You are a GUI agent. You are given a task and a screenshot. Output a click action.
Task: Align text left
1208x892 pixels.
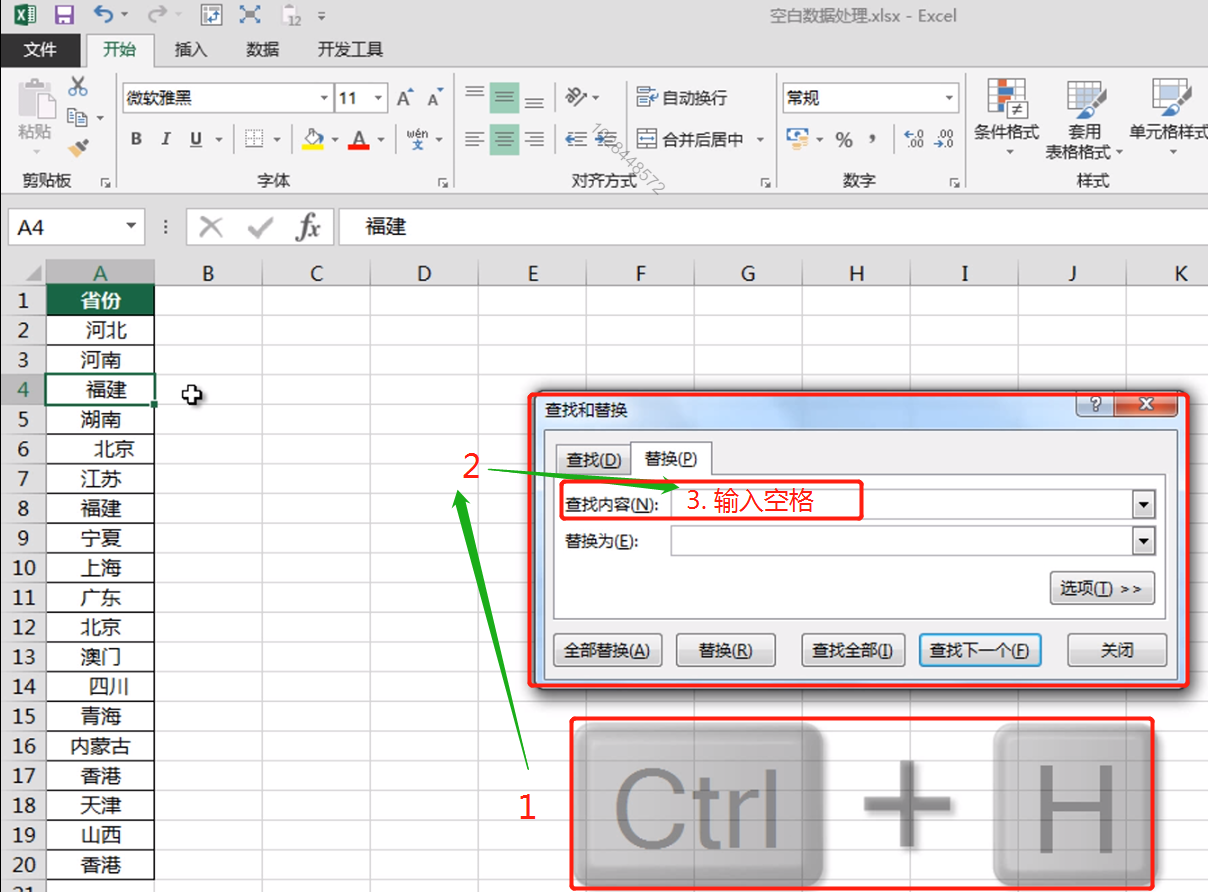pos(475,139)
